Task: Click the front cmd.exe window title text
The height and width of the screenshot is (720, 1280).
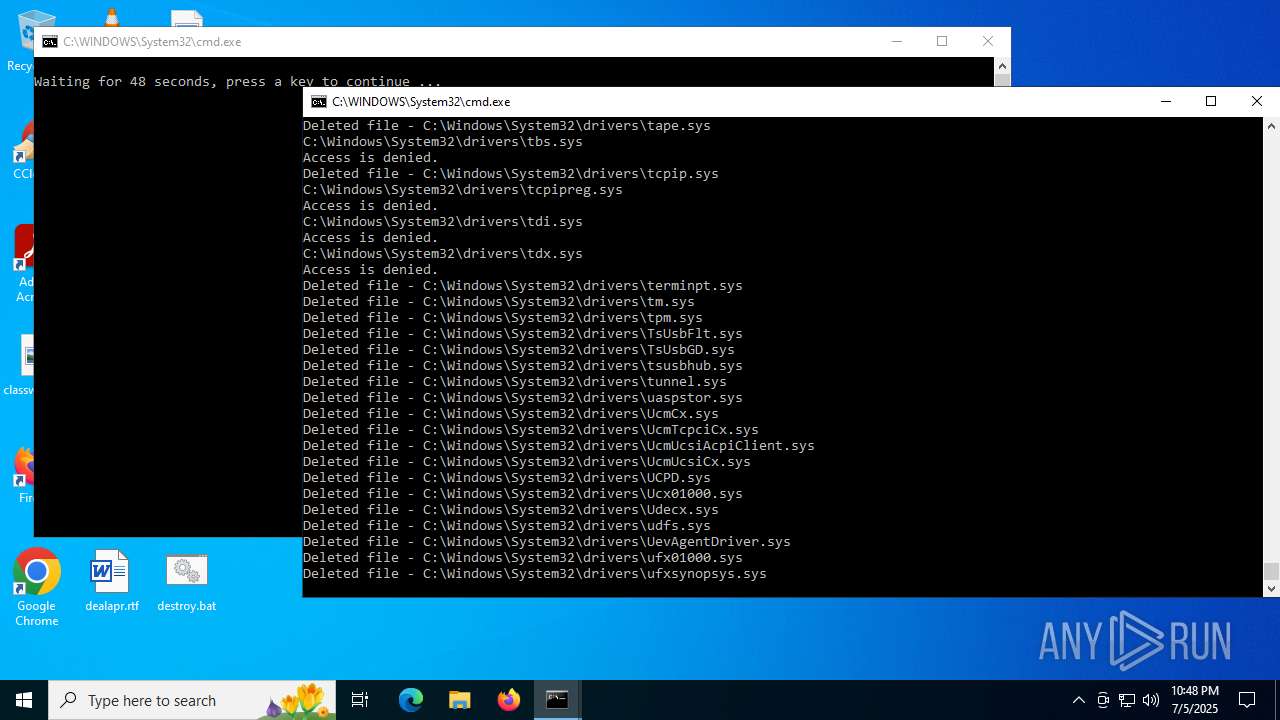Action: (x=421, y=101)
